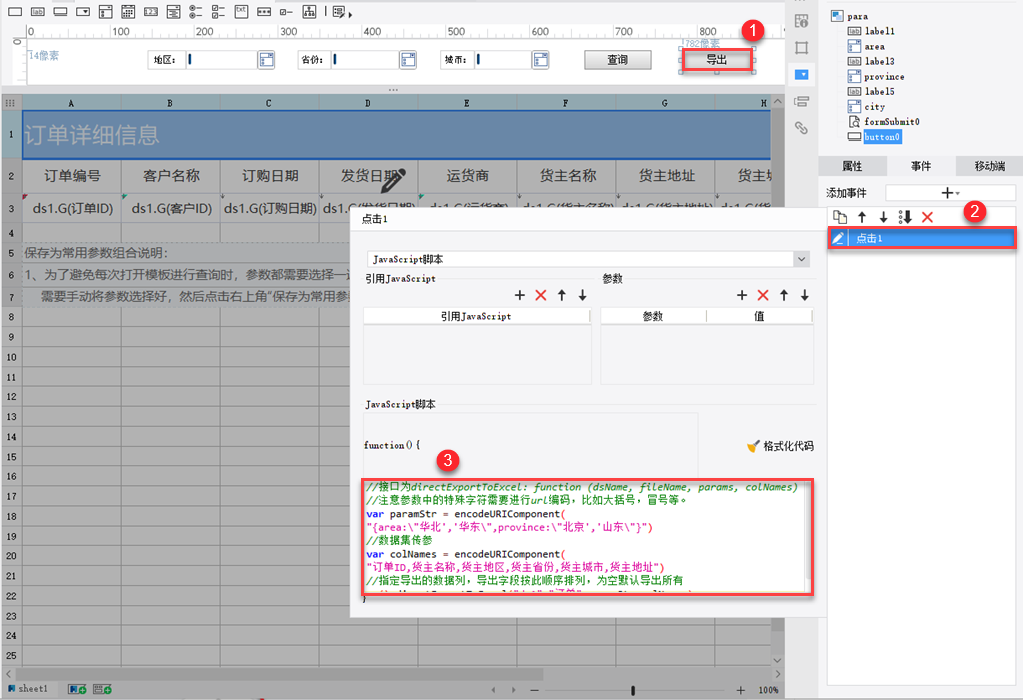Remove the referenced JavaScript entry
Viewport: 1023px width, 700px height.
(541, 296)
